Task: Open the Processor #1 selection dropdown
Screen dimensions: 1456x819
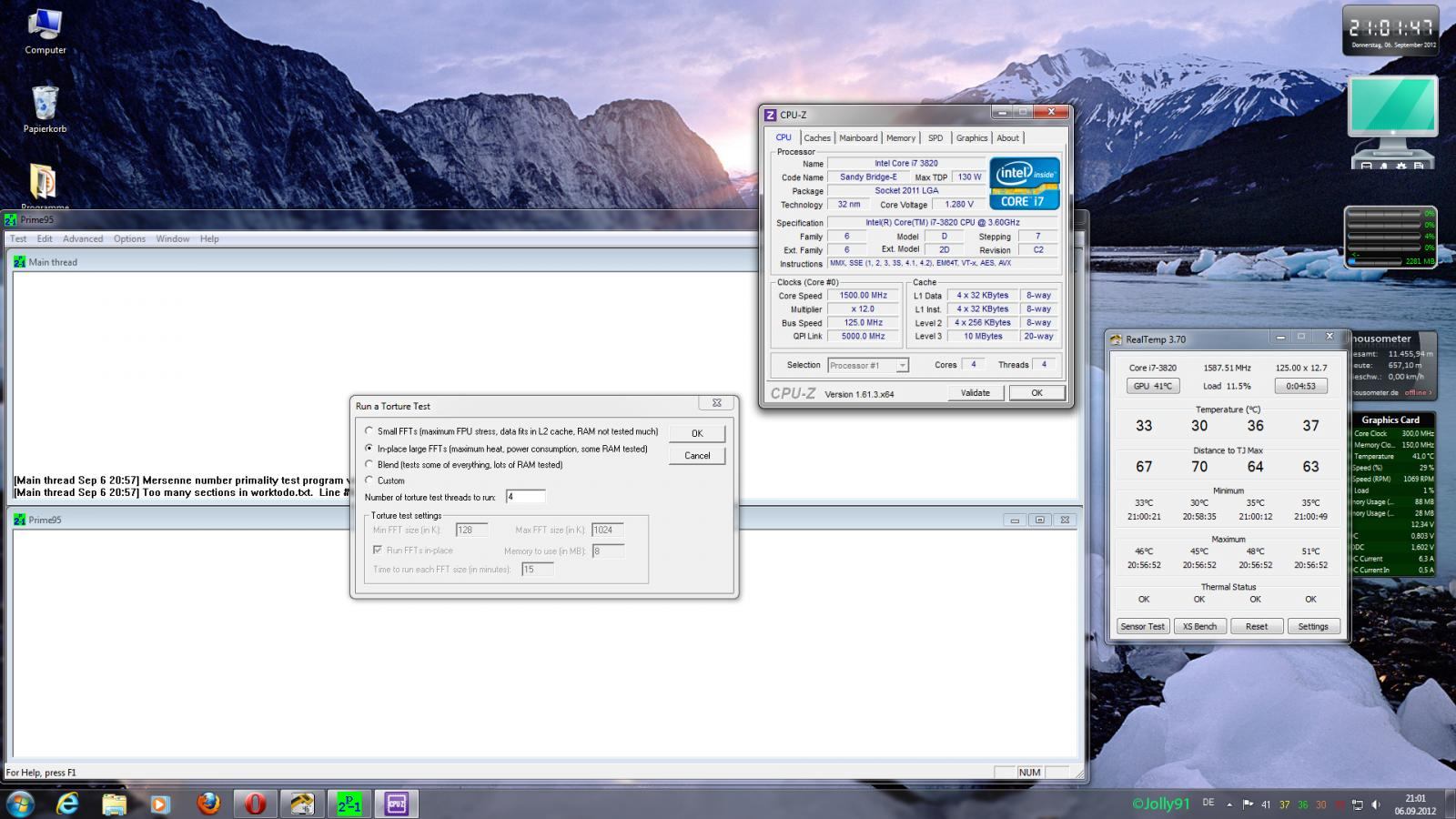Action: (x=868, y=365)
